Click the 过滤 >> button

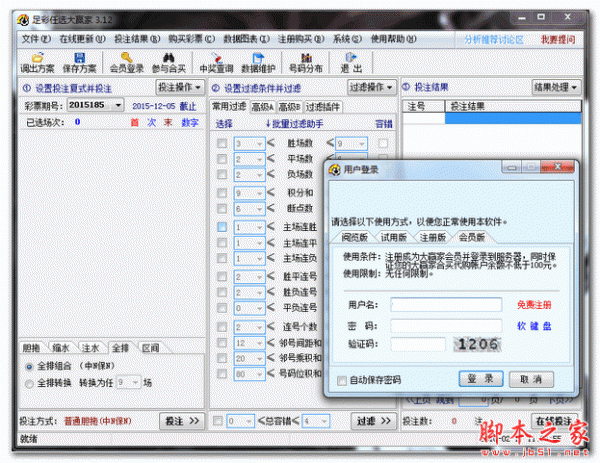pyautogui.click(x=373, y=421)
